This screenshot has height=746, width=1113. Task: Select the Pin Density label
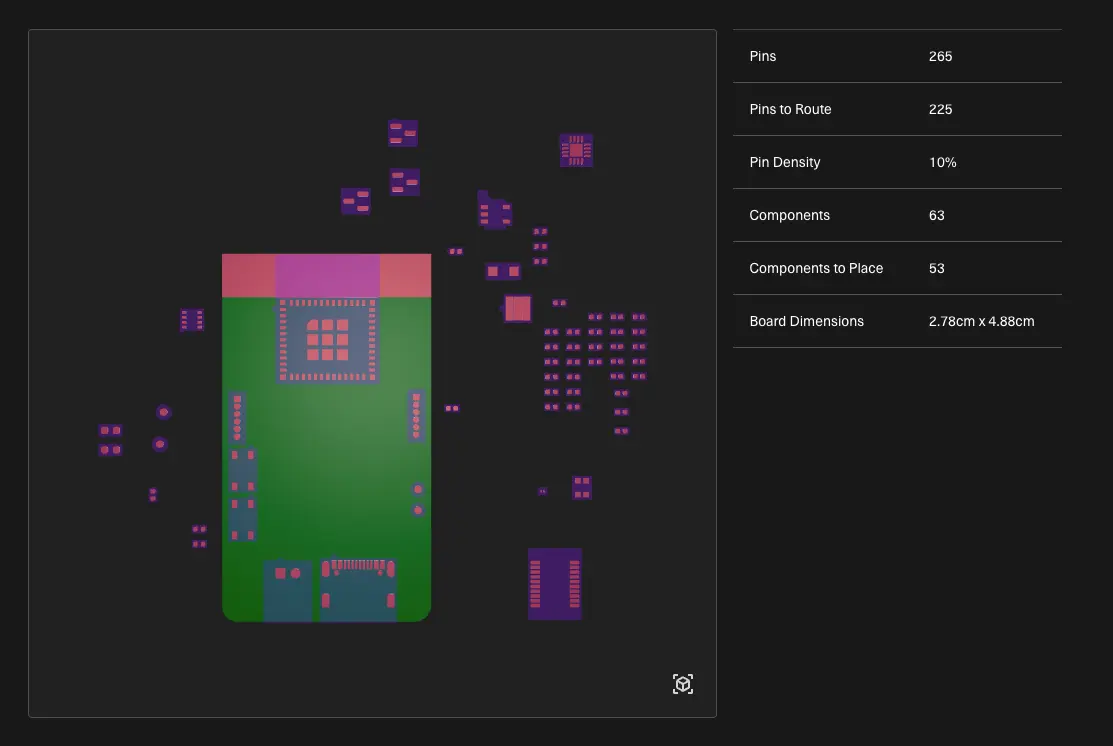[x=784, y=162]
